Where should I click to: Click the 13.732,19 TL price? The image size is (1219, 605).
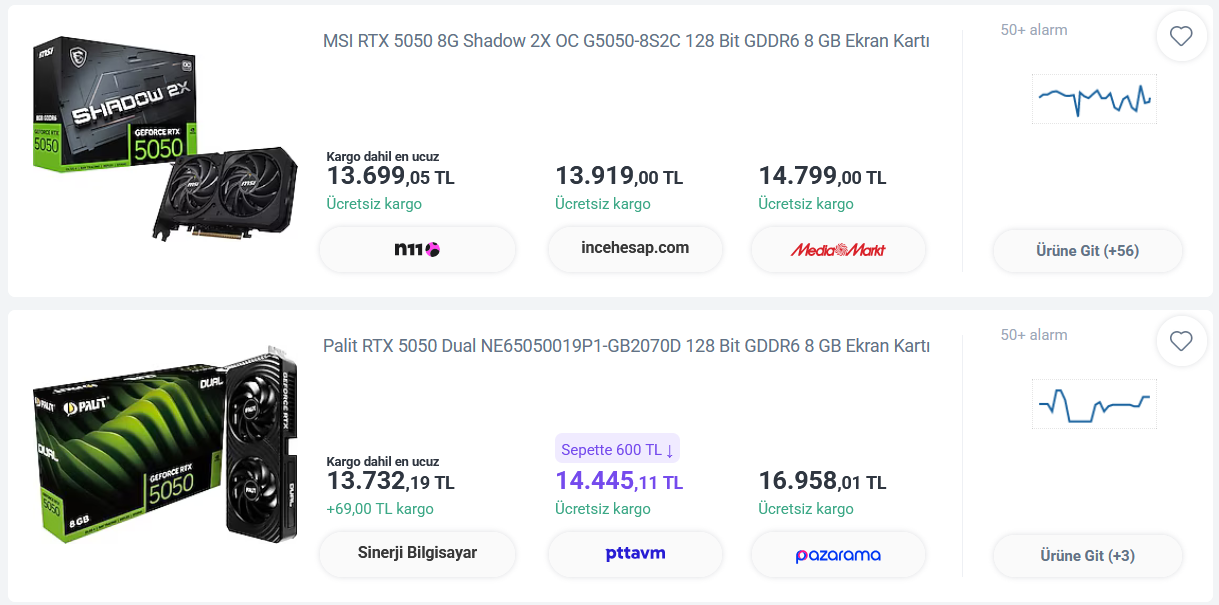pyautogui.click(x=390, y=482)
